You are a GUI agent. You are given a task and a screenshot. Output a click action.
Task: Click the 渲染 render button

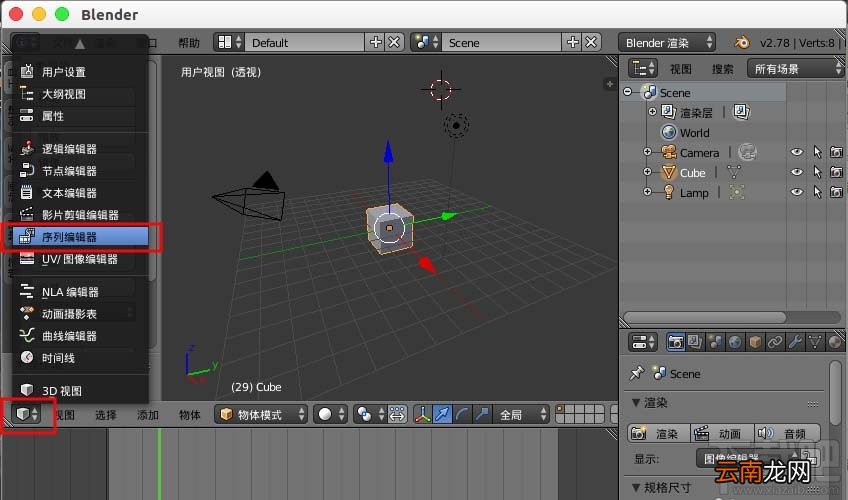click(659, 433)
